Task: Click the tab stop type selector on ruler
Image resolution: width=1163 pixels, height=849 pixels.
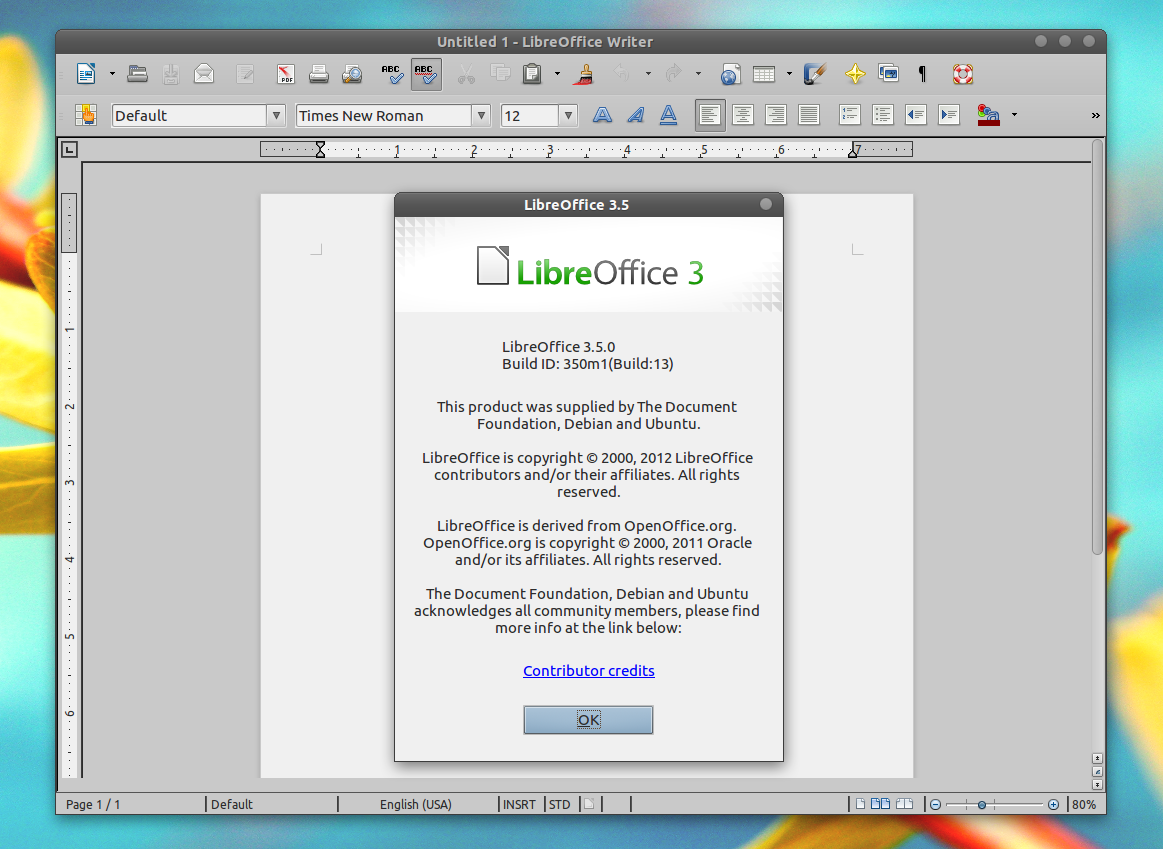Action: pos(69,150)
